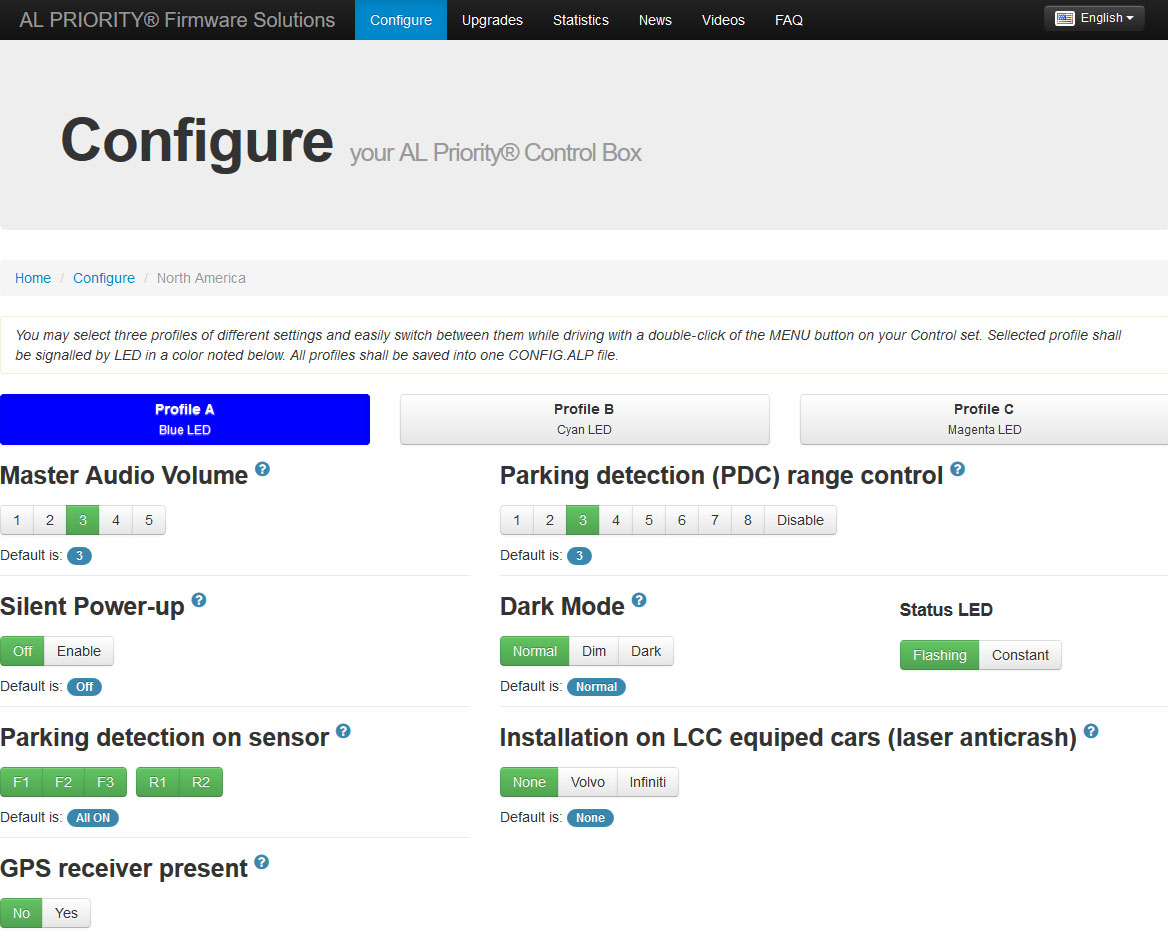Go to the Statistics page
Screen dimensions: 1168x940
click(580, 20)
